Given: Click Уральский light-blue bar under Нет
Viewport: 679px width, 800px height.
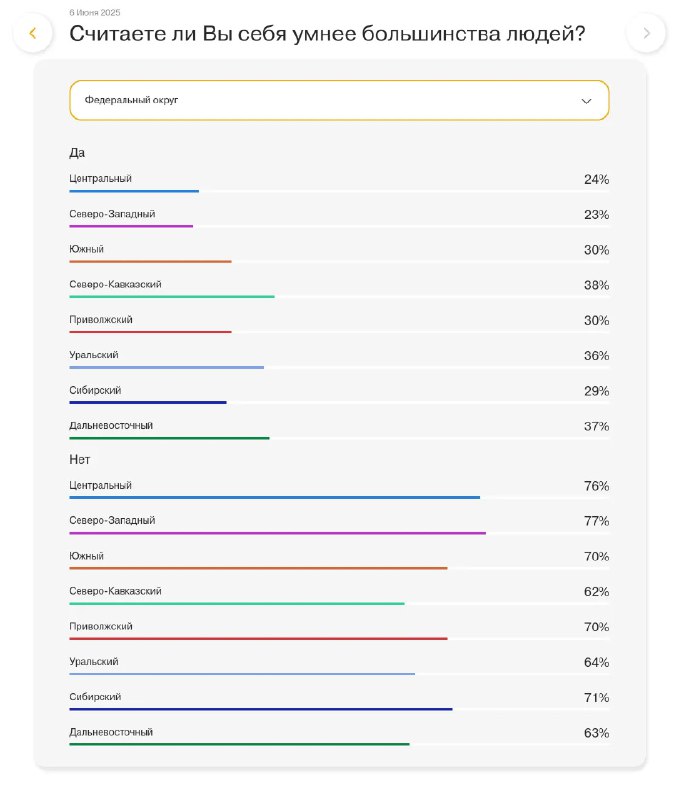Looking at the screenshot, I should coord(242,674).
